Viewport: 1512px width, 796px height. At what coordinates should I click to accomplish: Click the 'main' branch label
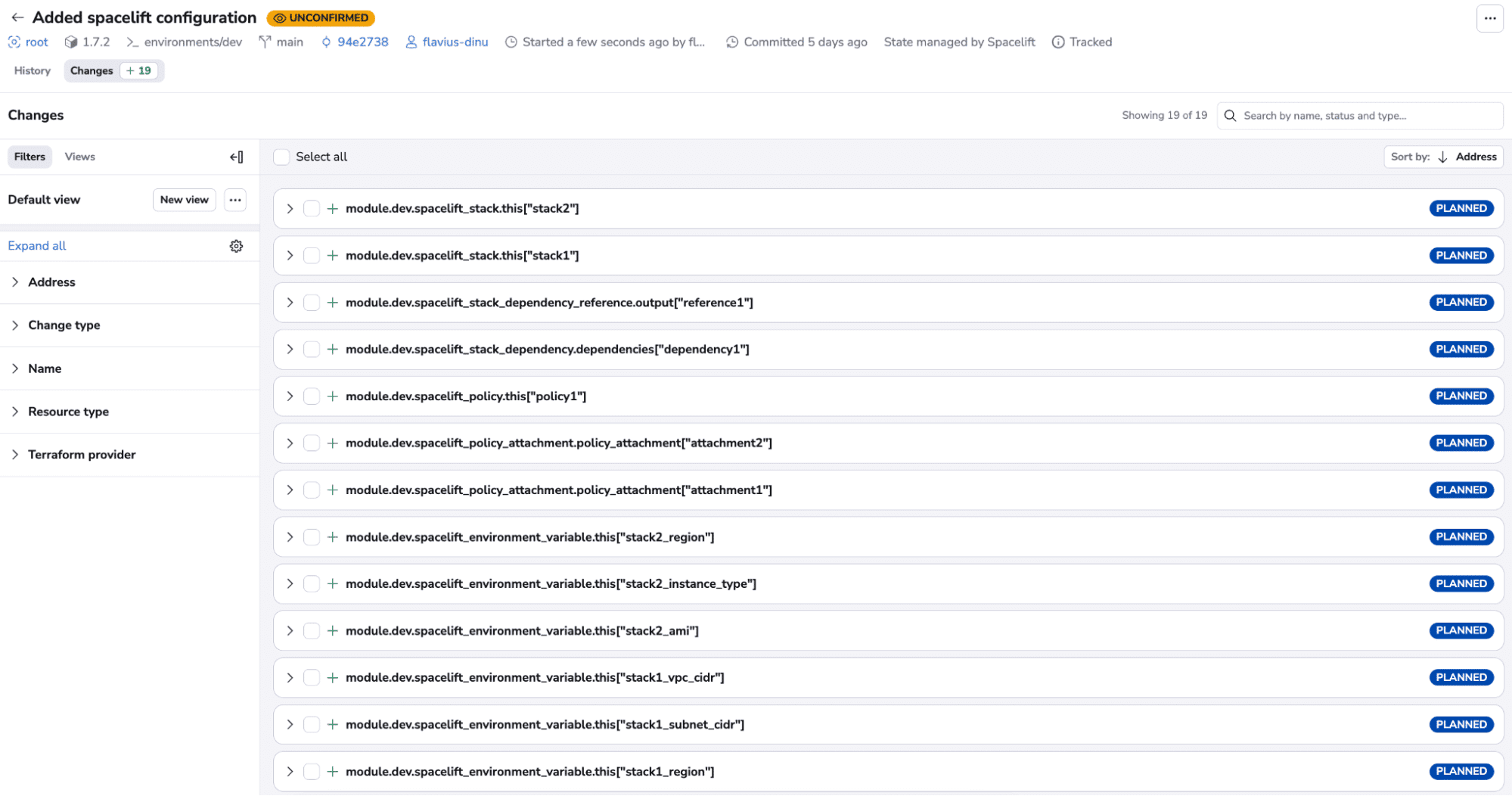click(290, 42)
